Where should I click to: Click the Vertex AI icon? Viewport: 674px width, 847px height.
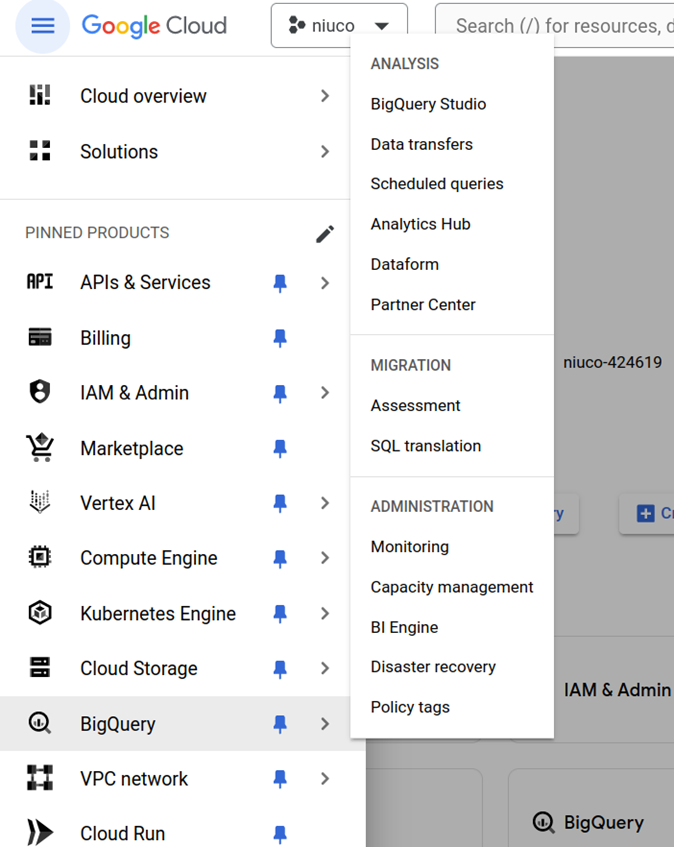tap(40, 502)
